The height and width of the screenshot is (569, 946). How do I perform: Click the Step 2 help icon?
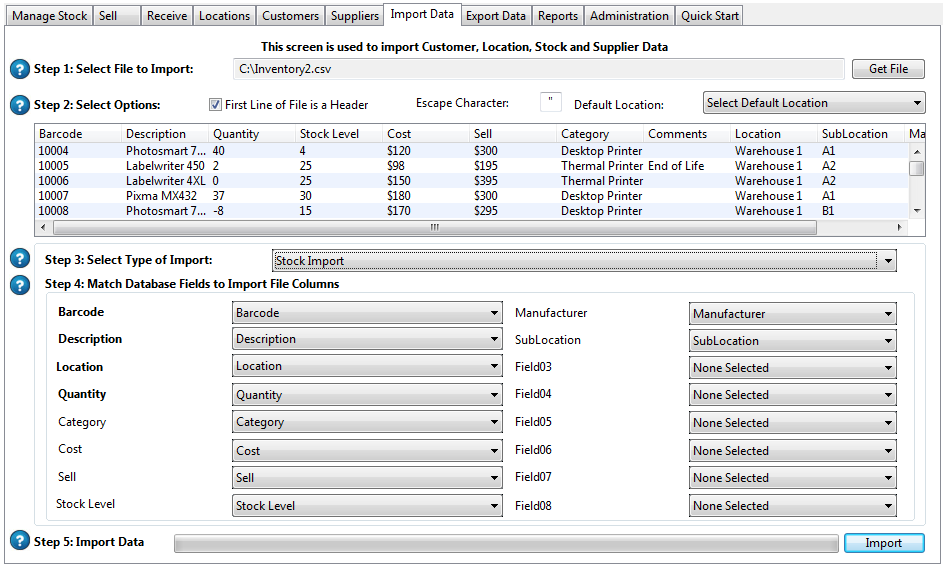click(x=20, y=105)
